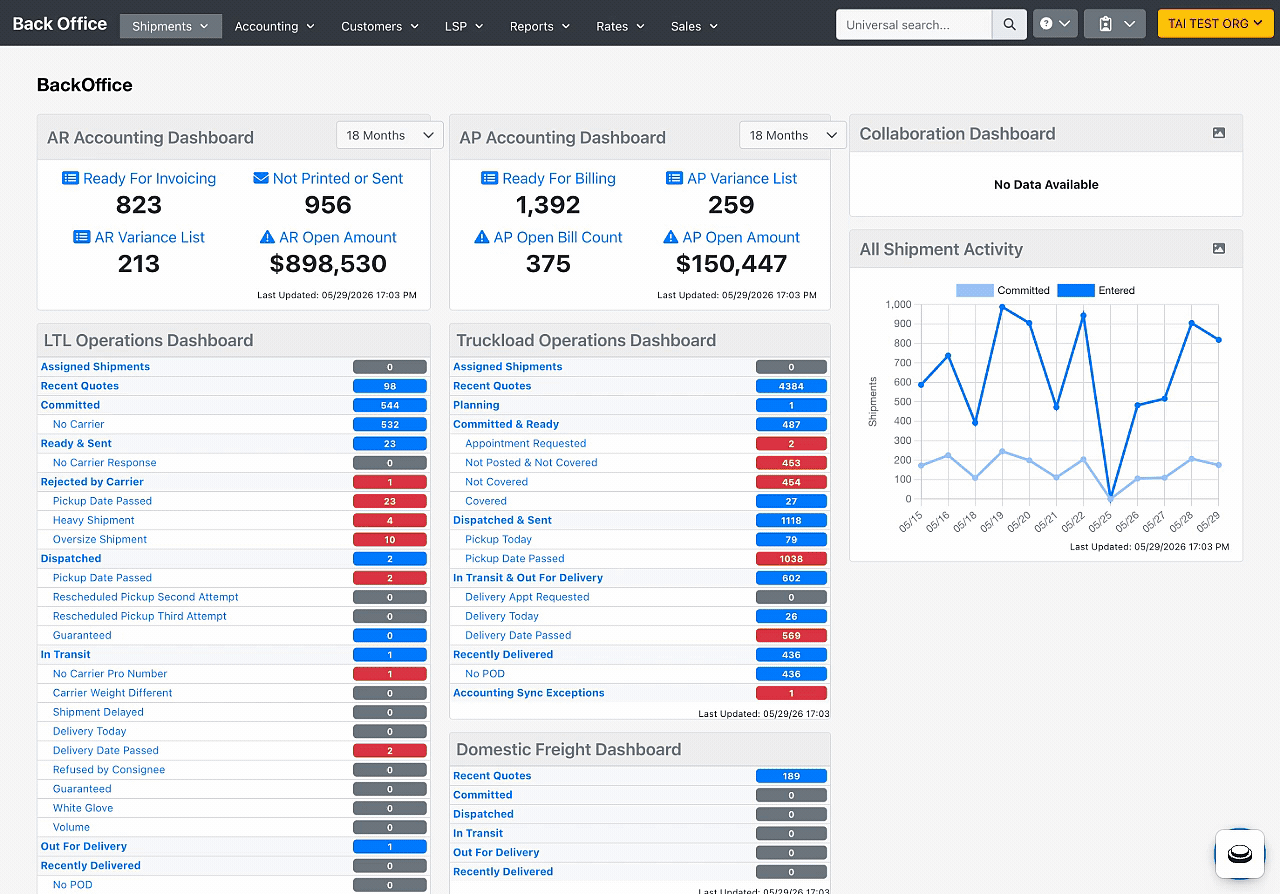Click the All Shipment Activity image icon
The width and height of the screenshot is (1280, 894).
click(1219, 249)
